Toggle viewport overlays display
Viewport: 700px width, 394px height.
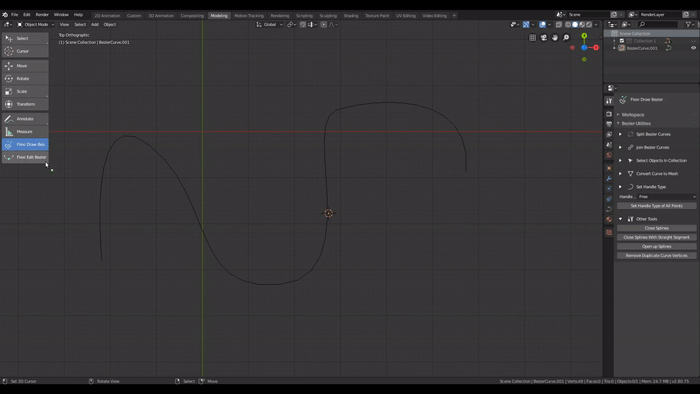tap(542, 25)
